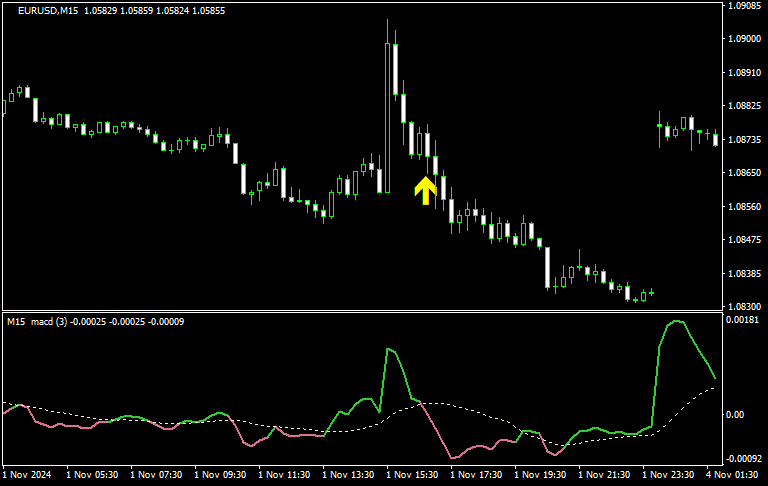Image resolution: width=768 pixels, height=486 pixels.
Task: Click the 1 Nov 15:30 time label
Action: [x=411, y=475]
